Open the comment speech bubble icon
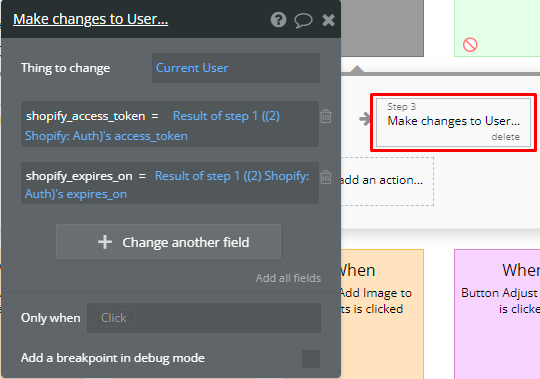 pos(303,20)
